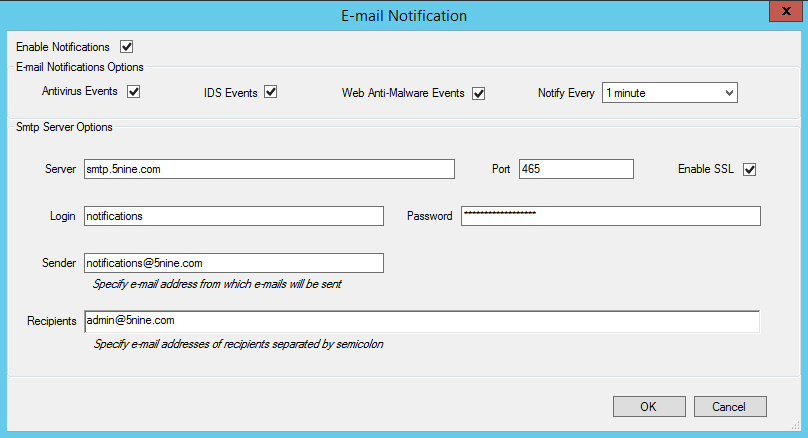Screen dimensions: 808x438
Task: Select the masked Password field
Action: coord(610,216)
